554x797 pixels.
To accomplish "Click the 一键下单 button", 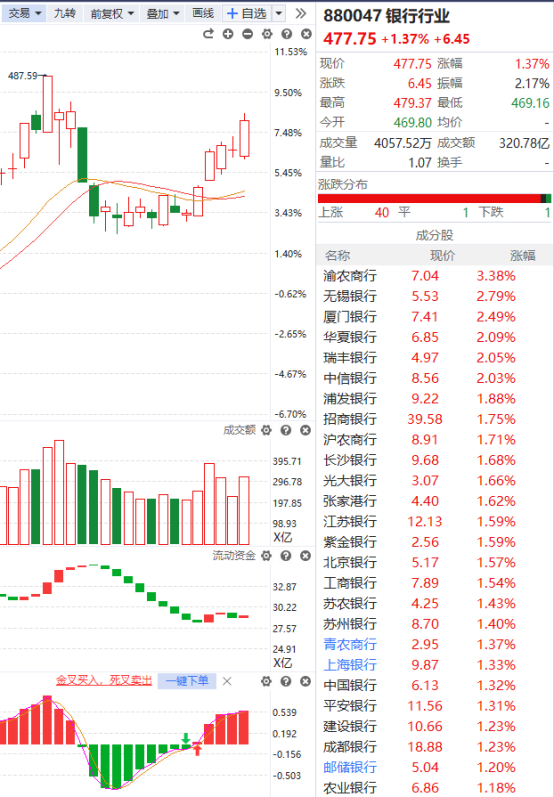I will point(187,681).
